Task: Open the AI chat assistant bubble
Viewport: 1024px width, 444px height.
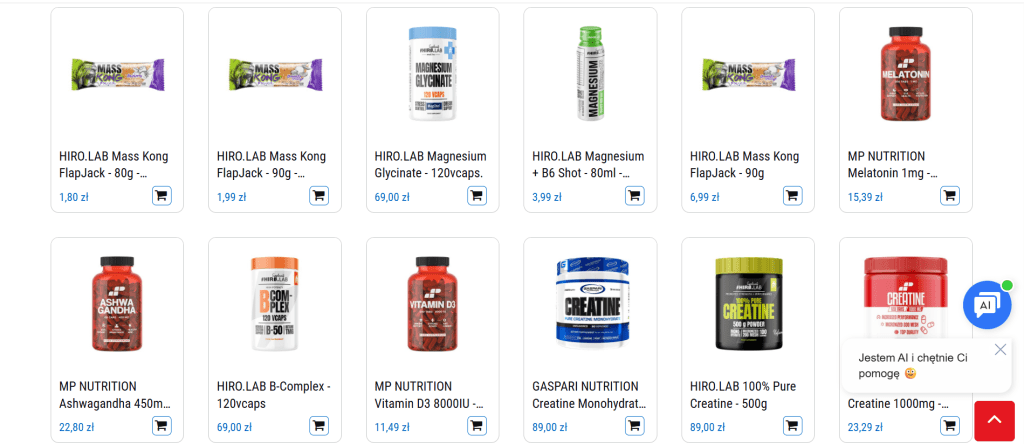Action: click(987, 305)
